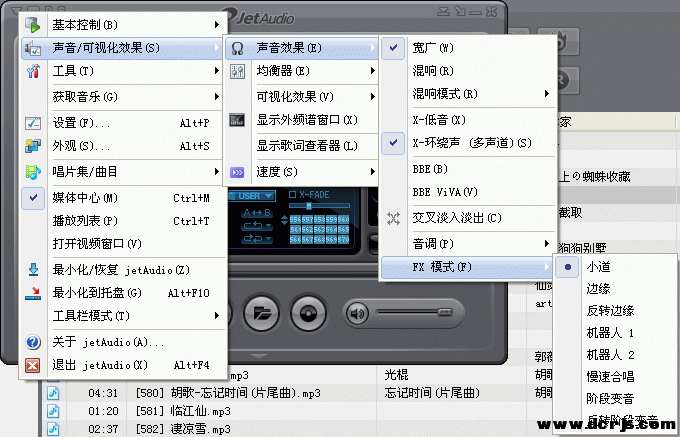Disable X-环绕声 (多声道) option
The height and width of the screenshot is (437, 680).
pos(470,144)
